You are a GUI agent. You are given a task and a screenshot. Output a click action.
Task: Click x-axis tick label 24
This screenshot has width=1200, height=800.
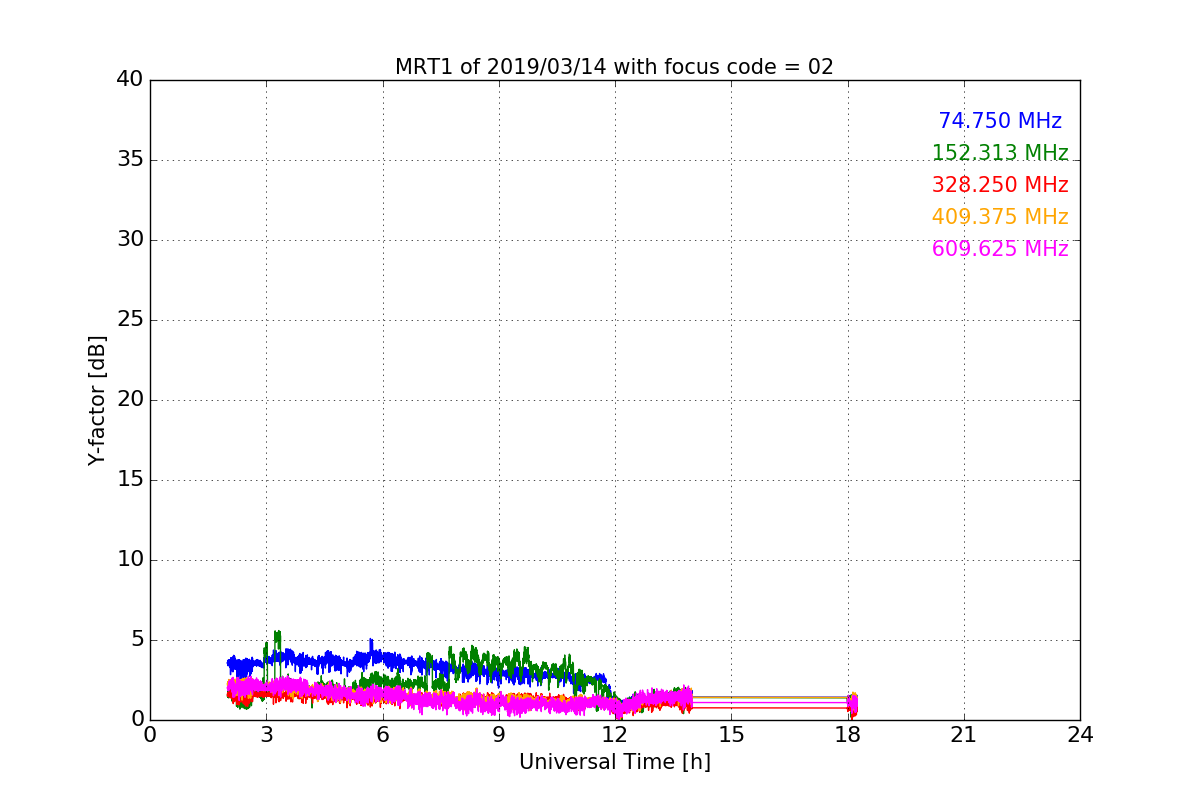coord(1080,735)
